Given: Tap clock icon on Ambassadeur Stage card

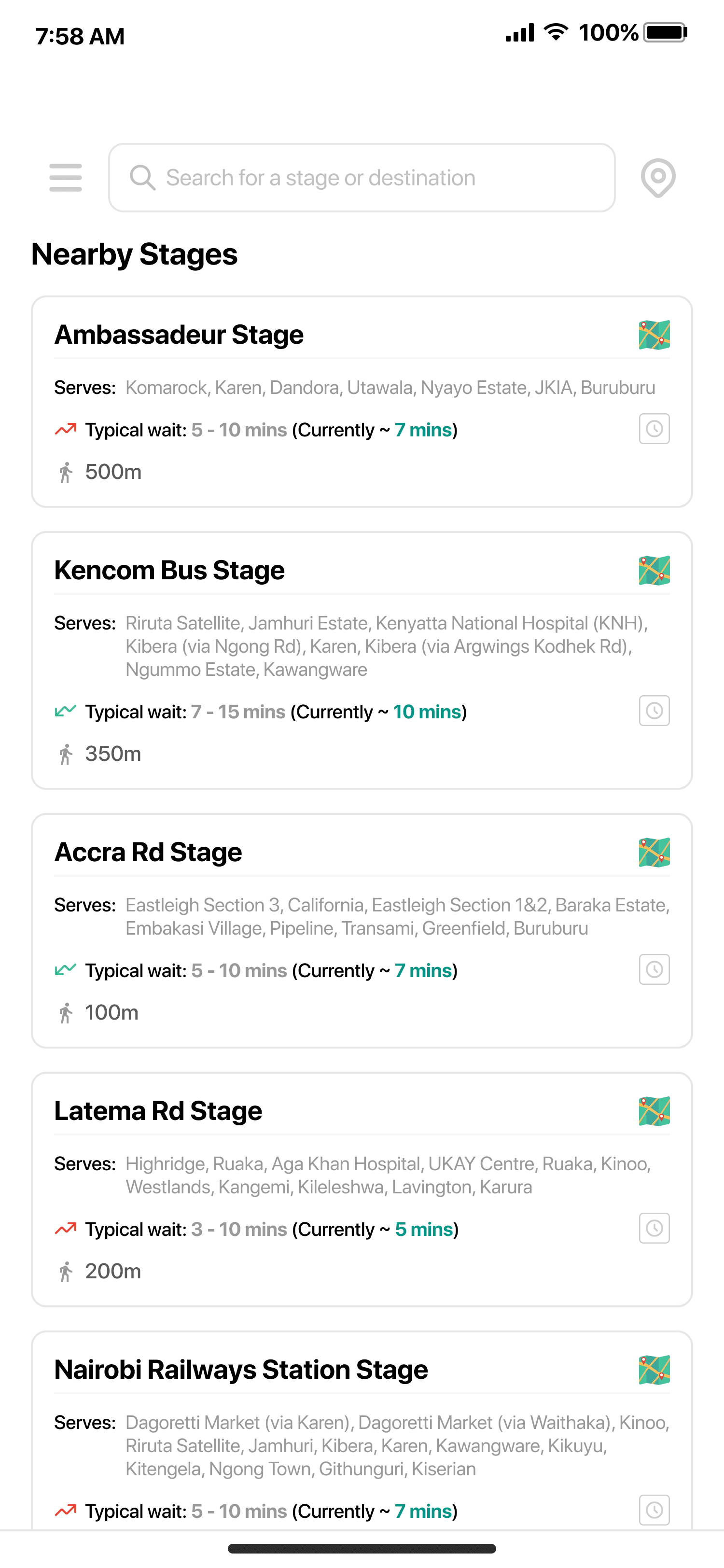Looking at the screenshot, I should tap(654, 429).
